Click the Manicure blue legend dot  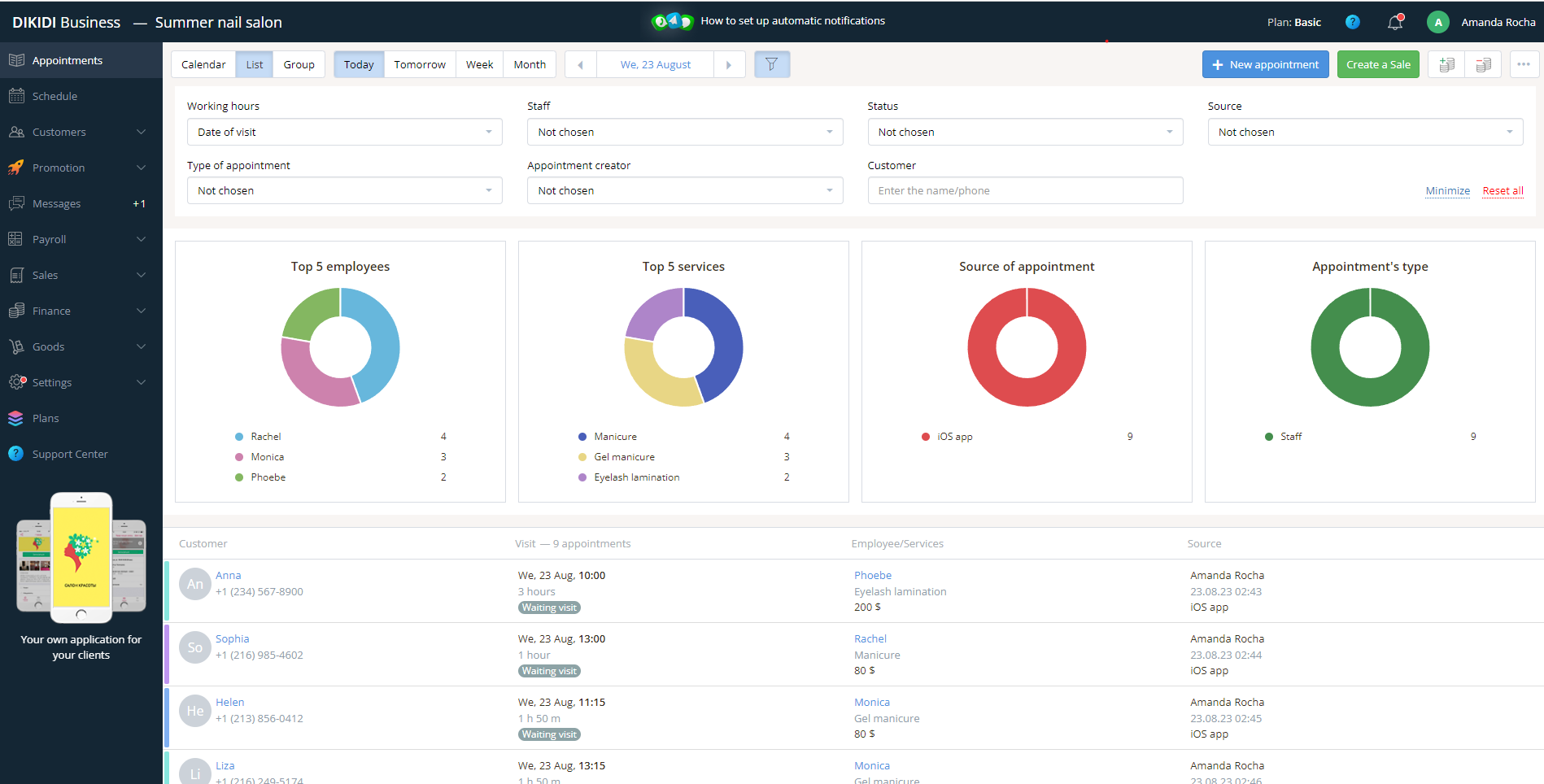582,437
